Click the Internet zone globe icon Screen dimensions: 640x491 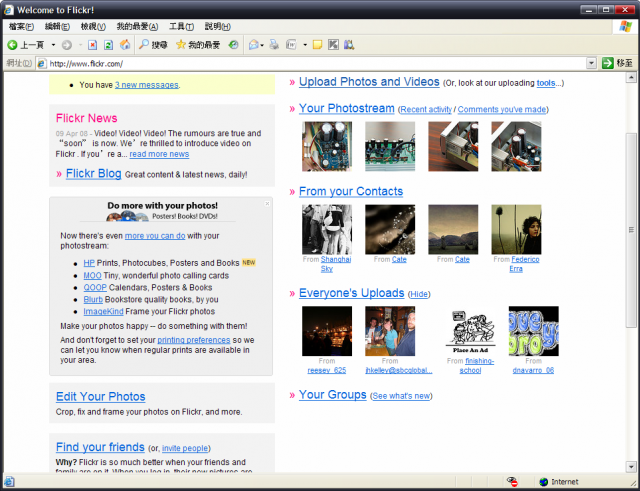(543, 482)
